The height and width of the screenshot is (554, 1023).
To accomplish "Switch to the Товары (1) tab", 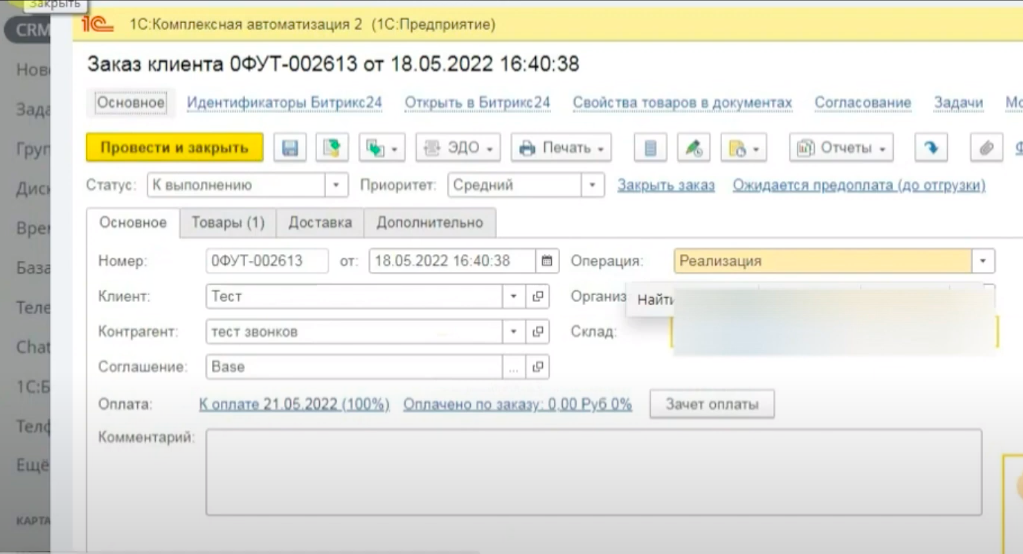I will (x=228, y=223).
